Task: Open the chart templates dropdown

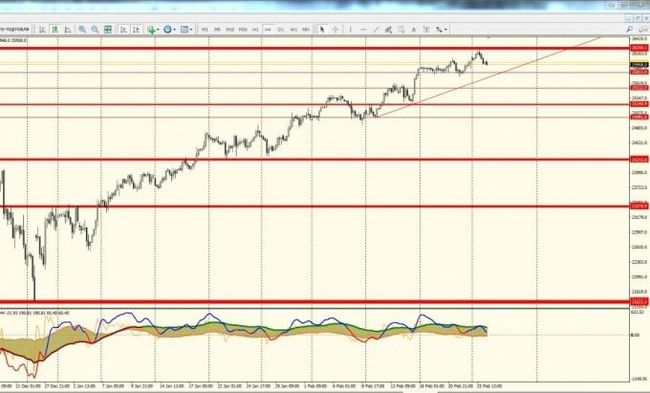Action: click(x=186, y=29)
